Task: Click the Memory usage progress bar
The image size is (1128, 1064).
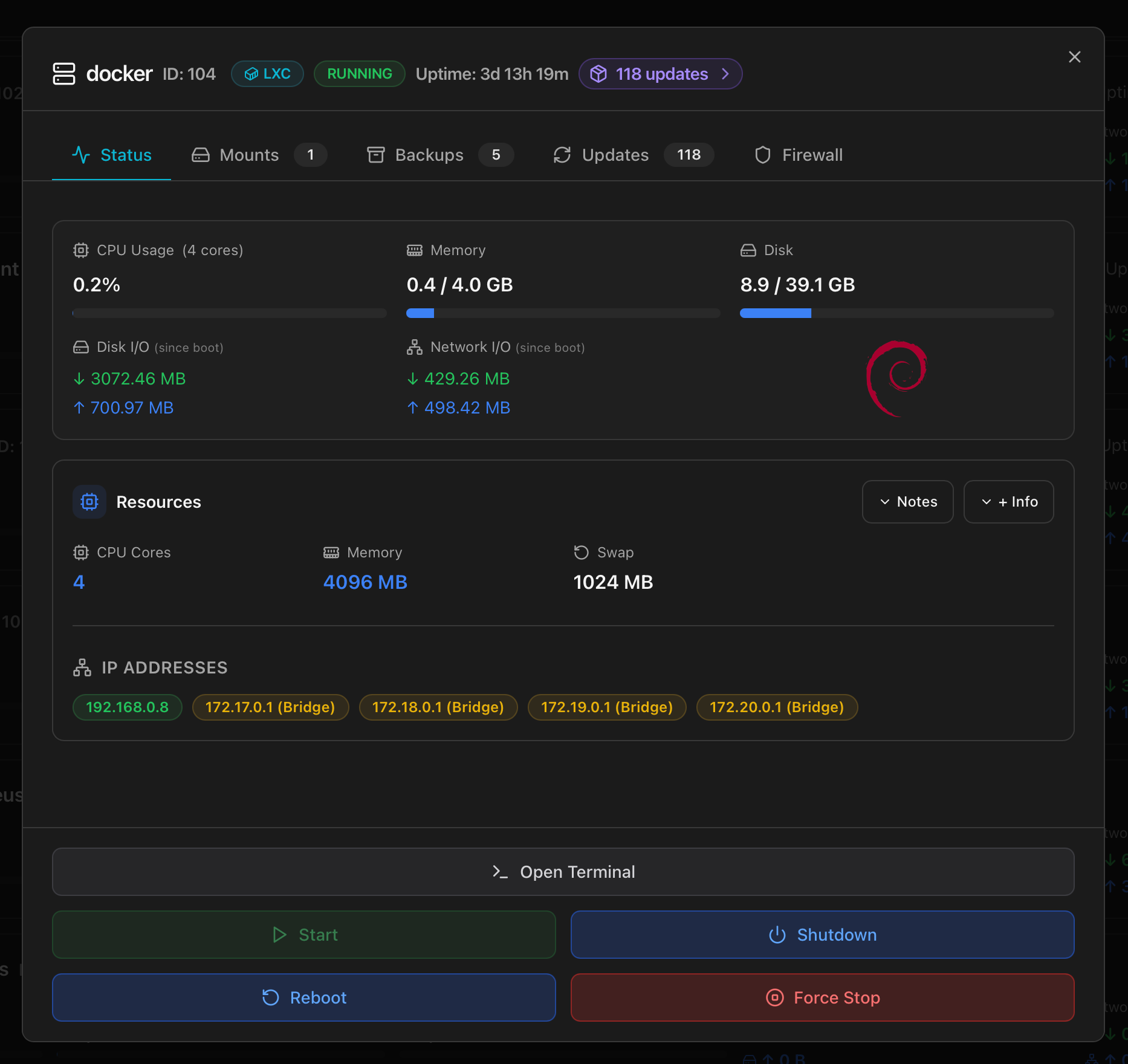Action: click(x=563, y=313)
